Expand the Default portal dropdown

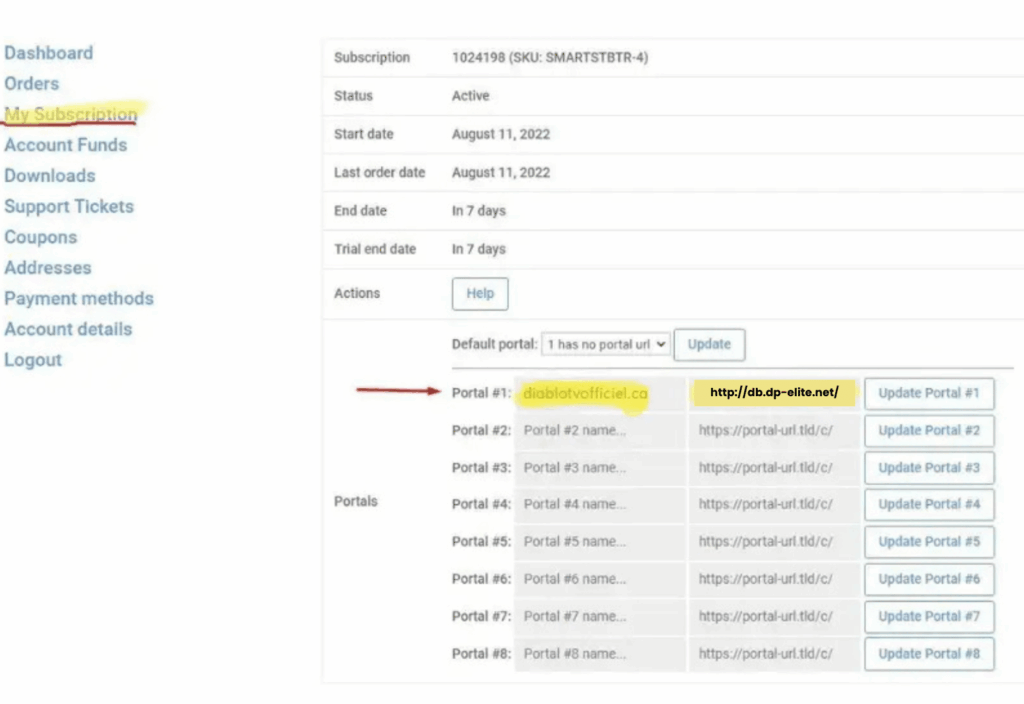click(605, 344)
